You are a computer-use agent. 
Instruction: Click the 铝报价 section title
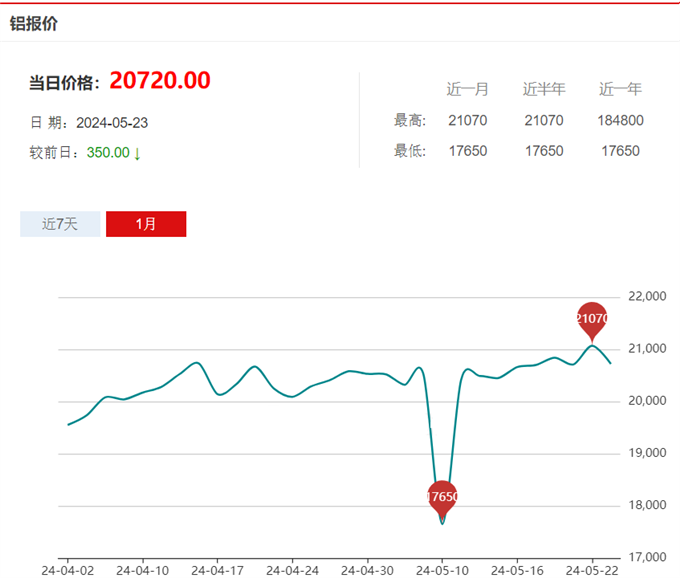[x=34, y=23]
